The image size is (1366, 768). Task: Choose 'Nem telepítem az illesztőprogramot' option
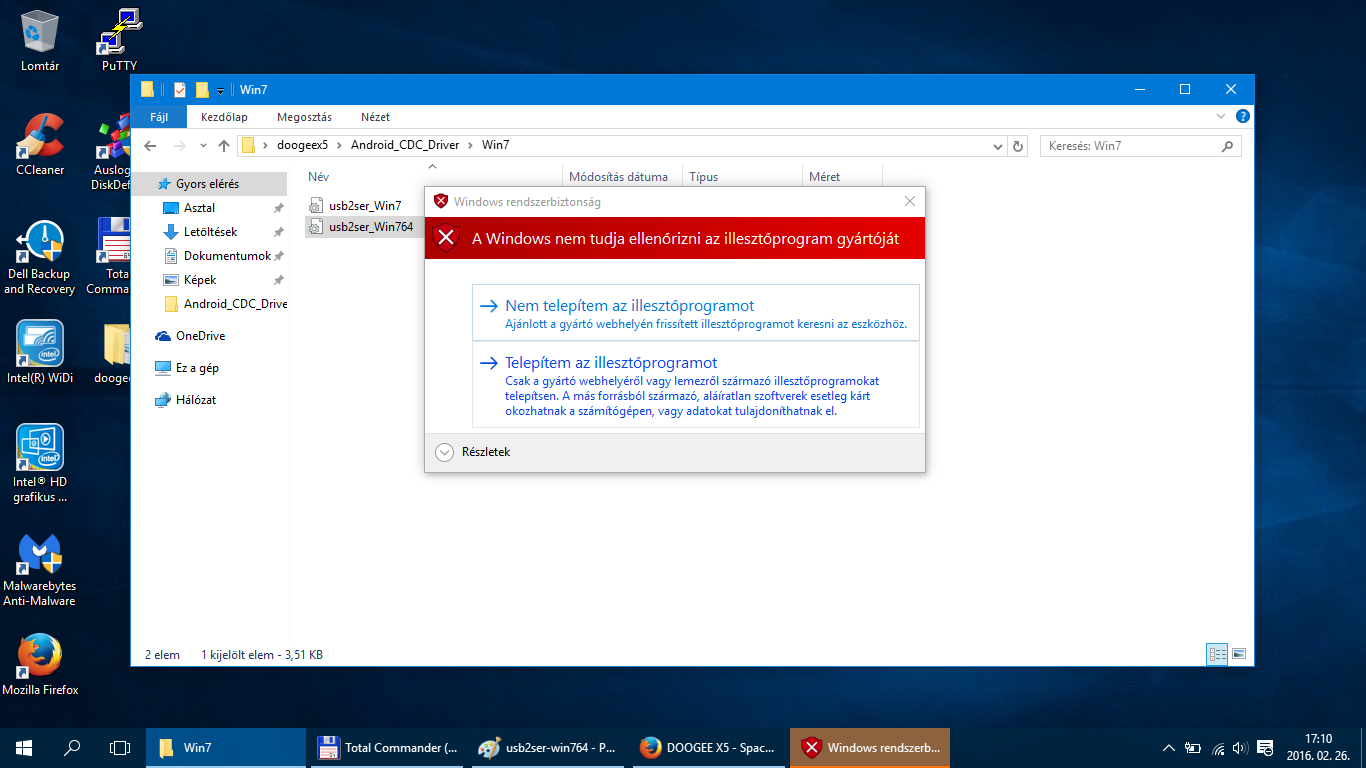coord(629,306)
